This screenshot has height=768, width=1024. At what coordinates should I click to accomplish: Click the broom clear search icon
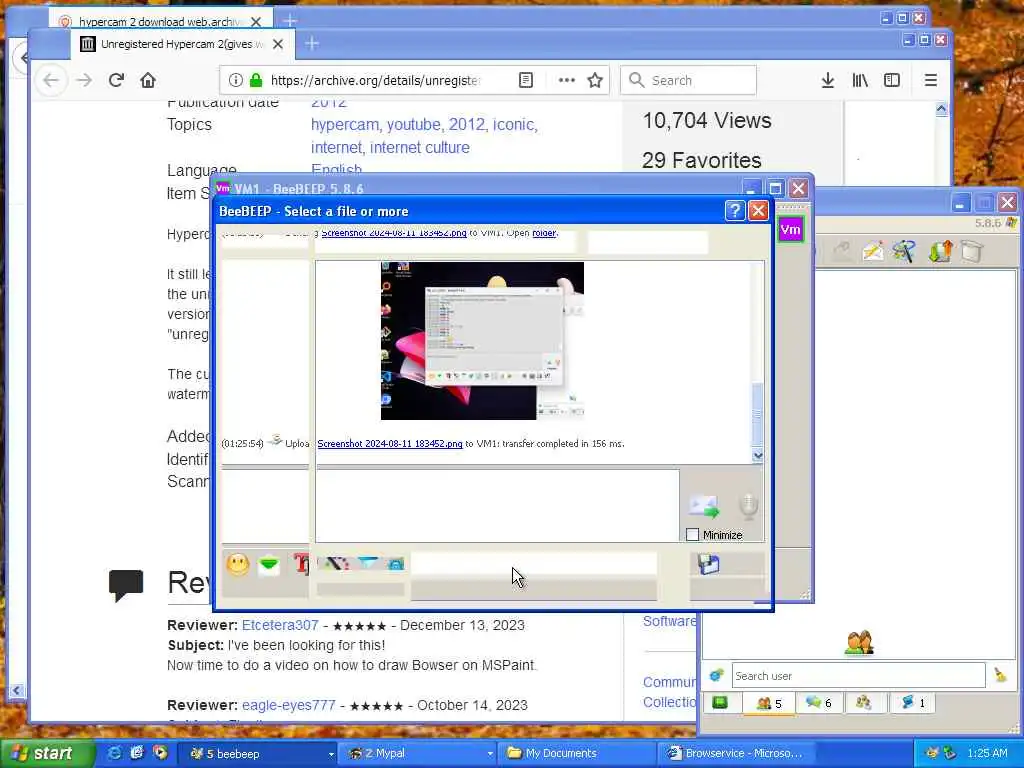[1000, 675]
